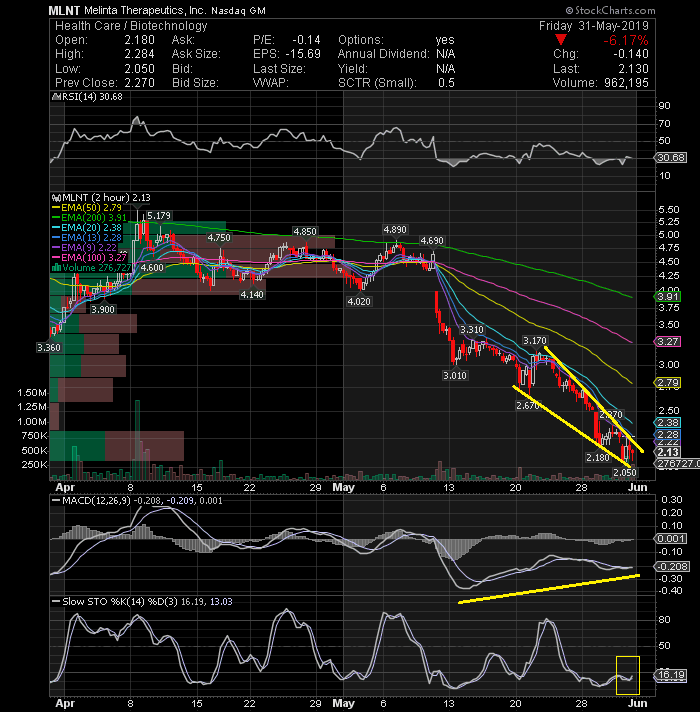Click the 4.890 price label

(395, 230)
